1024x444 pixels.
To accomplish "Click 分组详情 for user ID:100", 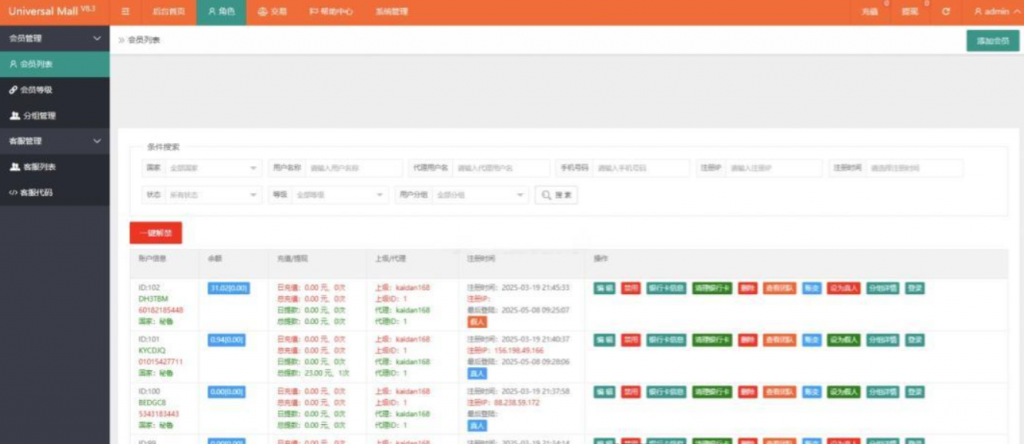I will (x=883, y=392).
